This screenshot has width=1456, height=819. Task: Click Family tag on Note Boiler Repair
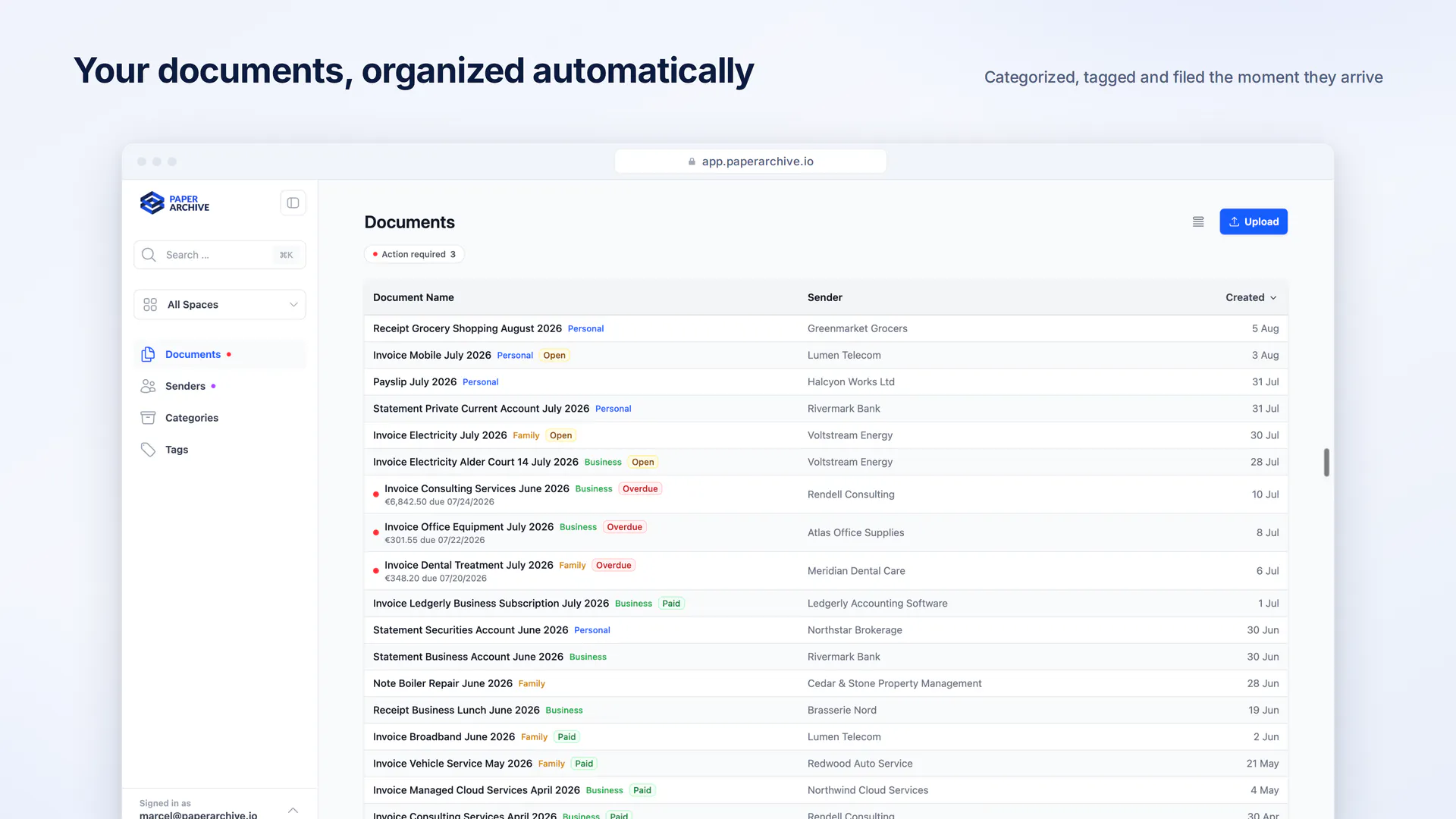point(532,684)
